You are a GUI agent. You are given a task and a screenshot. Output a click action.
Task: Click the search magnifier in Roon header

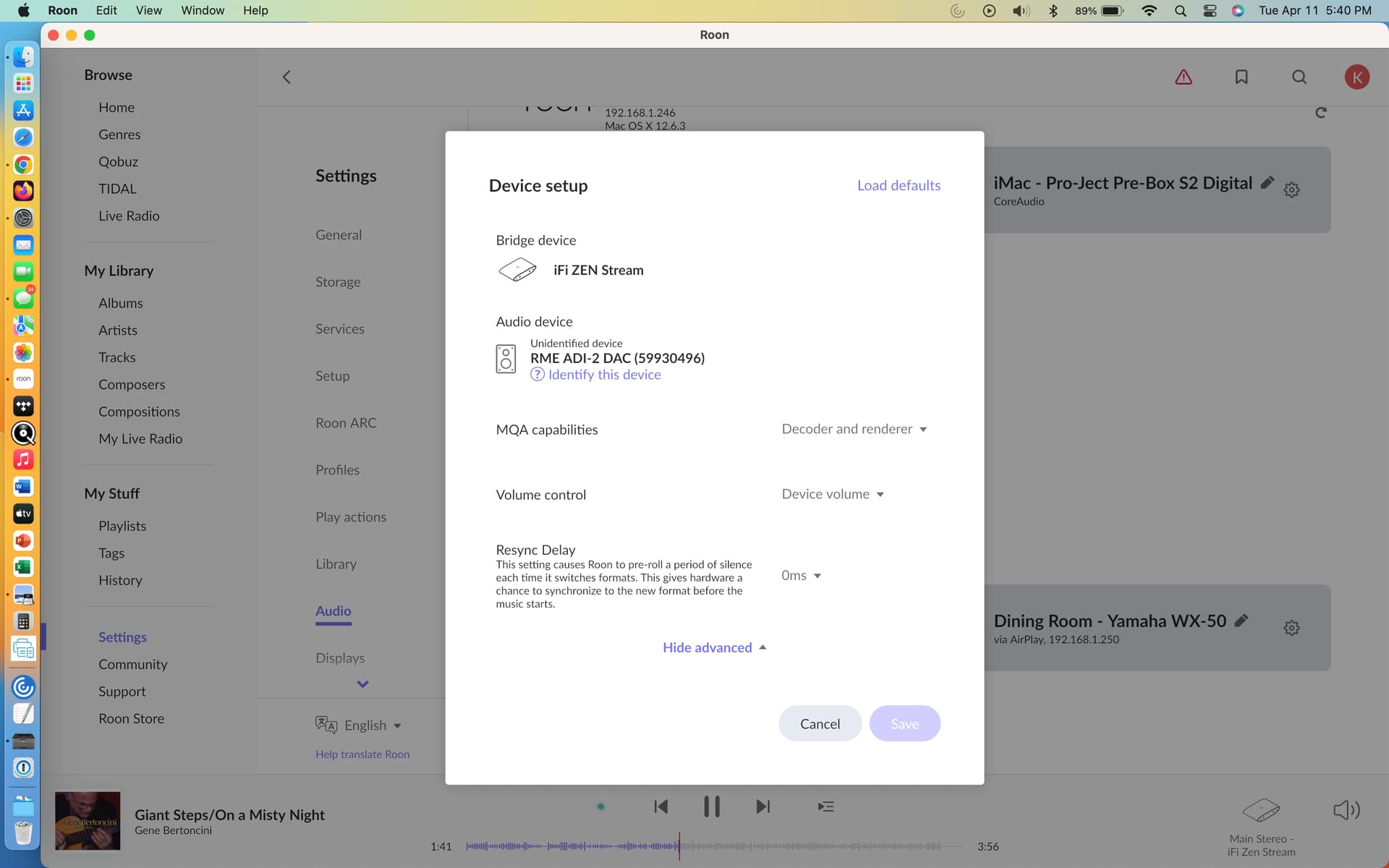click(1299, 77)
